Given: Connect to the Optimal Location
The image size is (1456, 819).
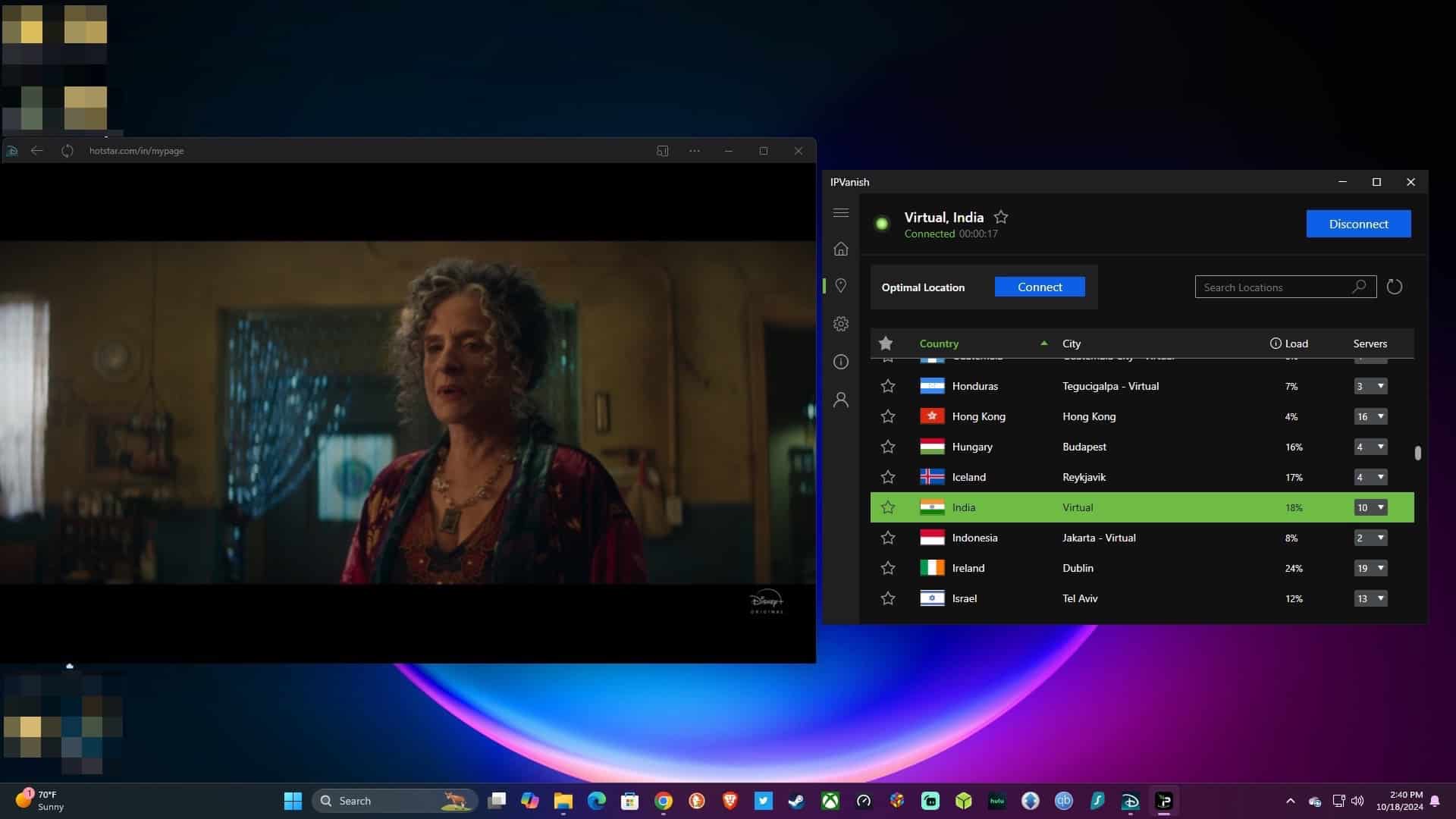Looking at the screenshot, I should pos(1040,287).
